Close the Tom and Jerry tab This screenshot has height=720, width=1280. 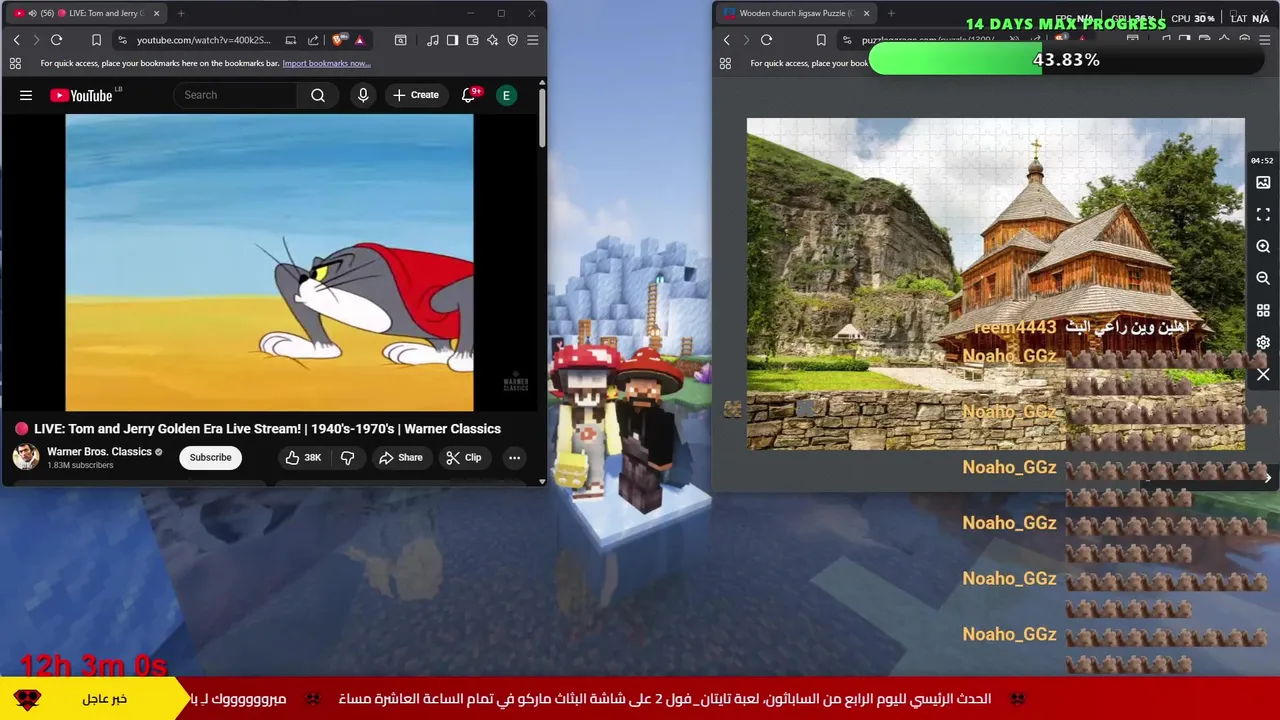156,13
